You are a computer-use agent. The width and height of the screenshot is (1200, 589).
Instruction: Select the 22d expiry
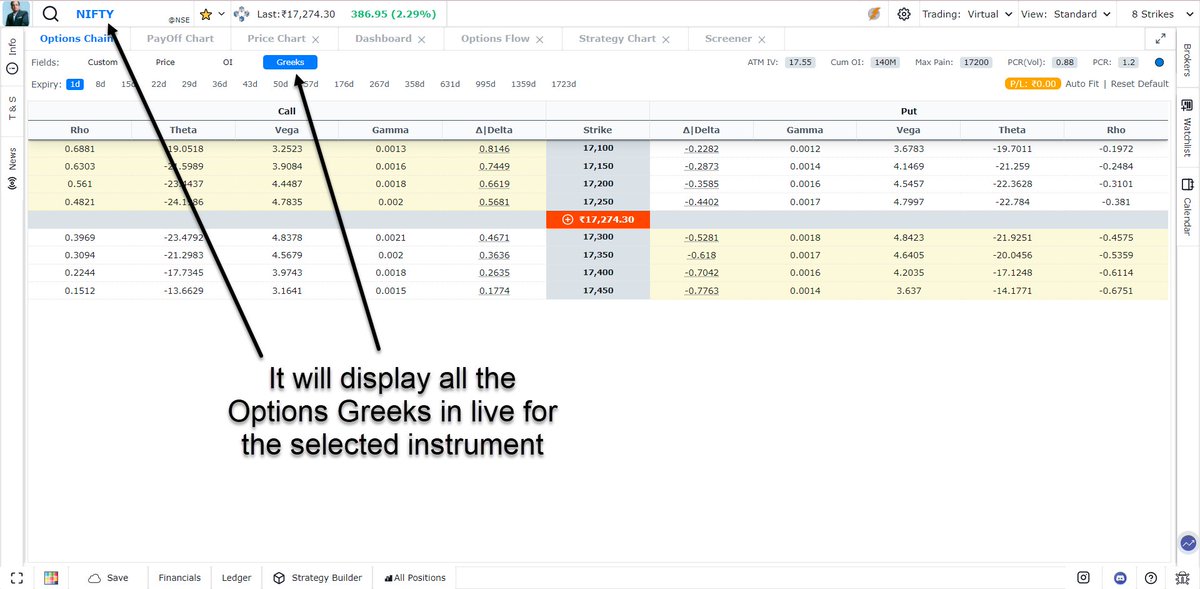158,84
